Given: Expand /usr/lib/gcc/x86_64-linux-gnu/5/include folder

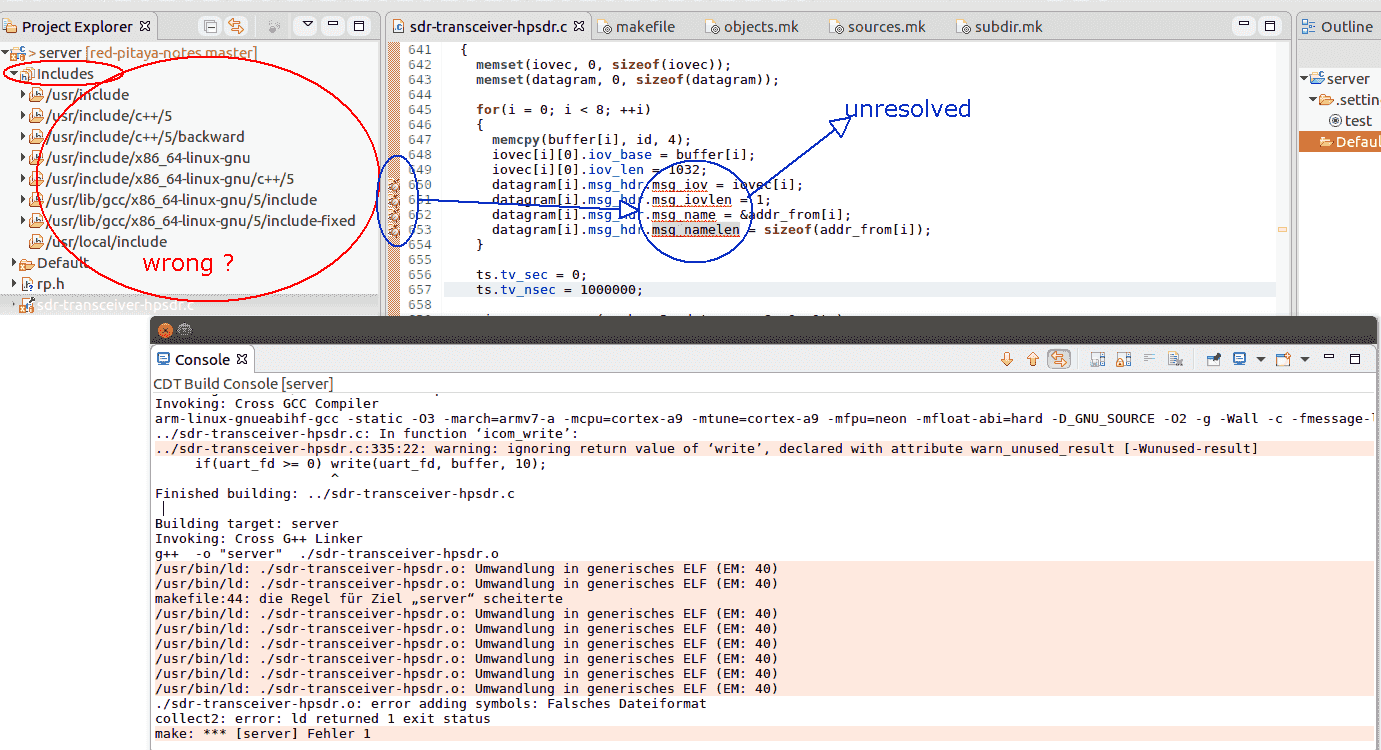Looking at the screenshot, I should click(x=23, y=200).
